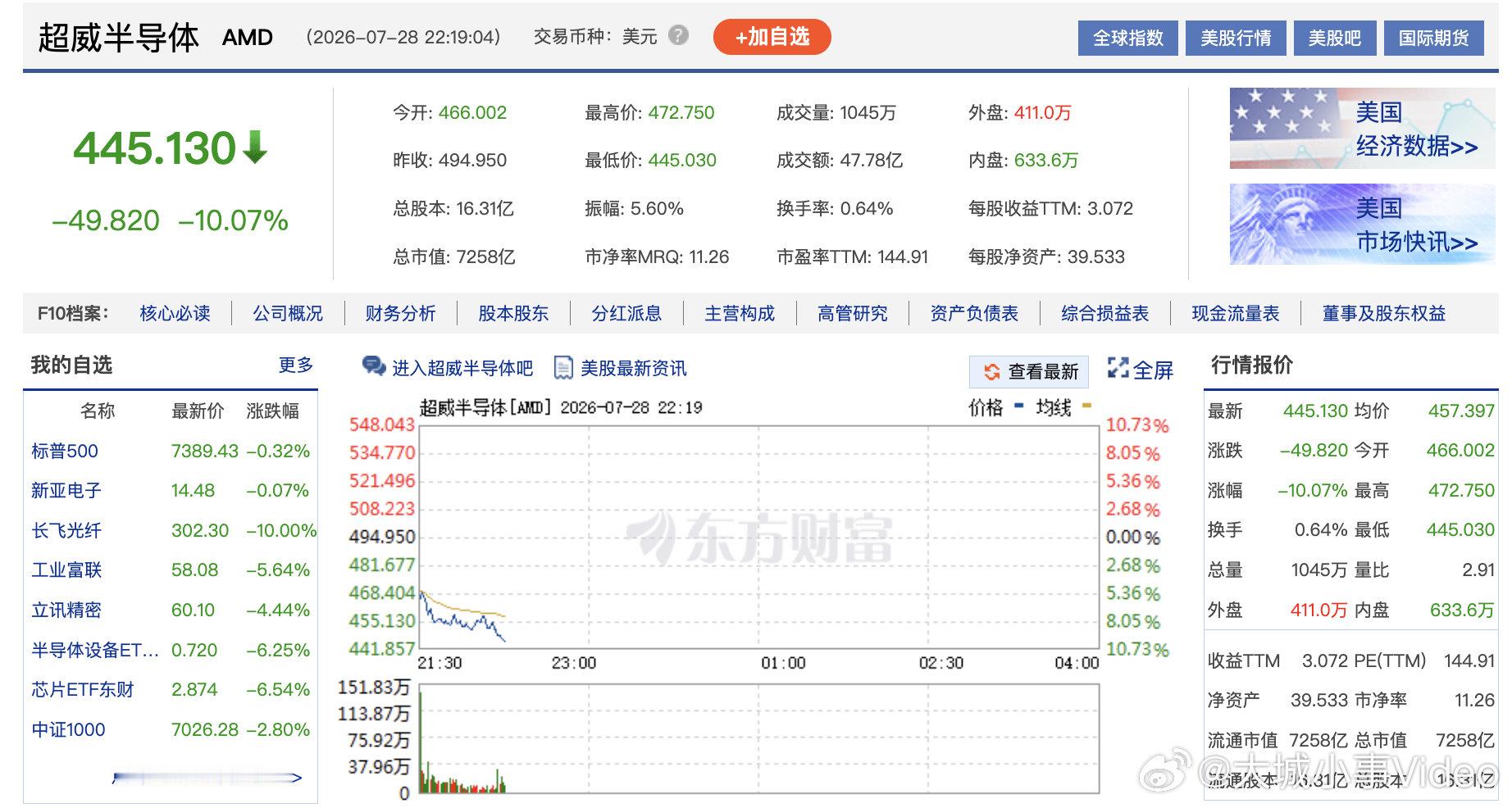Open the 全球指数 button
This screenshot has width=1512, height=808.
pyautogui.click(x=1127, y=38)
